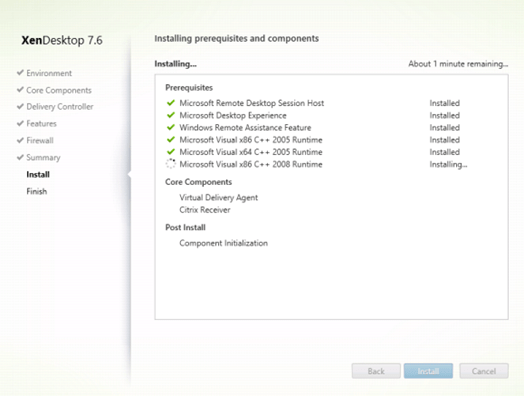Select the Core Components wizard step

point(59,90)
